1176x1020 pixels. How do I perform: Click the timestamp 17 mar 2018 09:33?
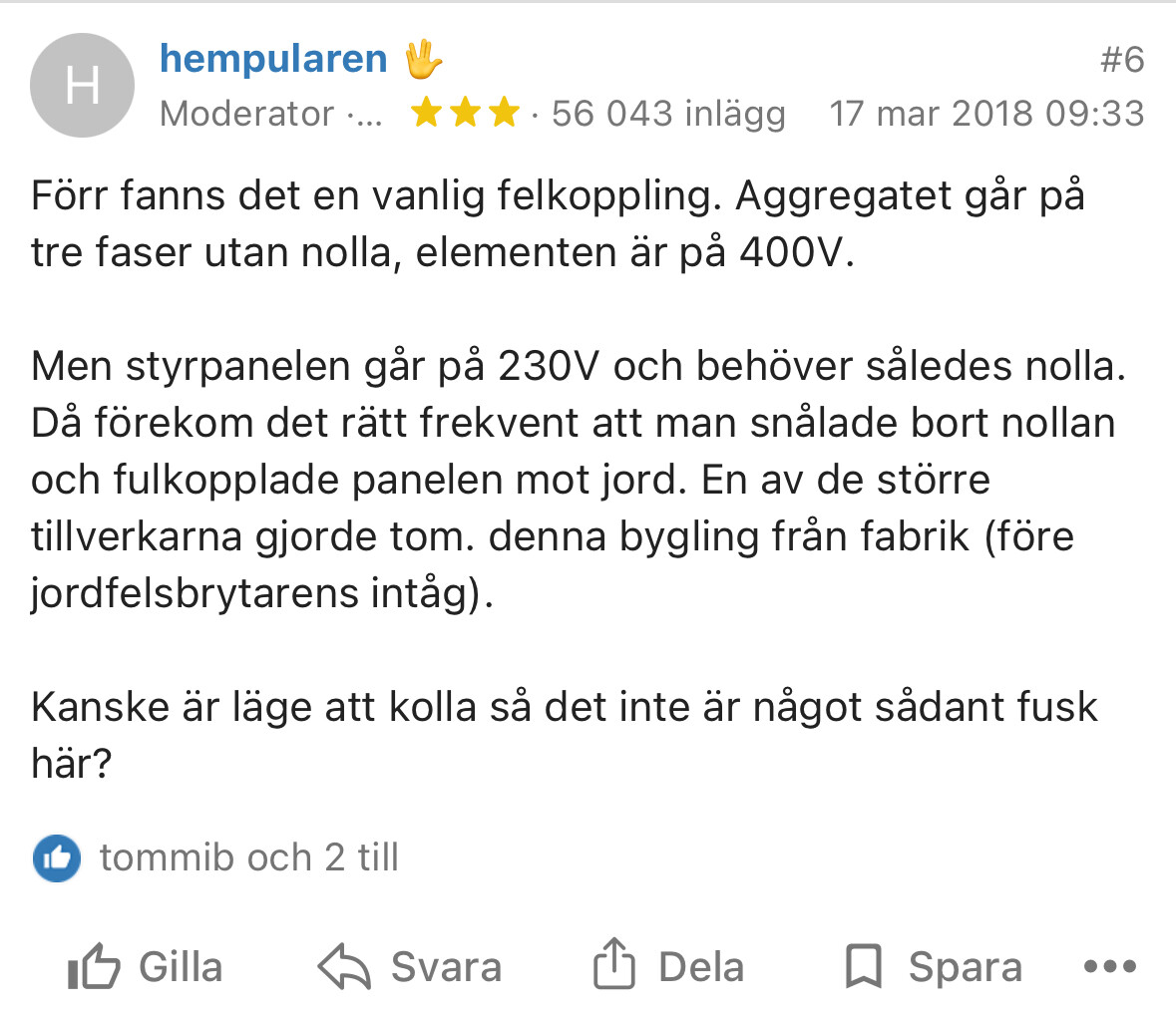click(986, 114)
